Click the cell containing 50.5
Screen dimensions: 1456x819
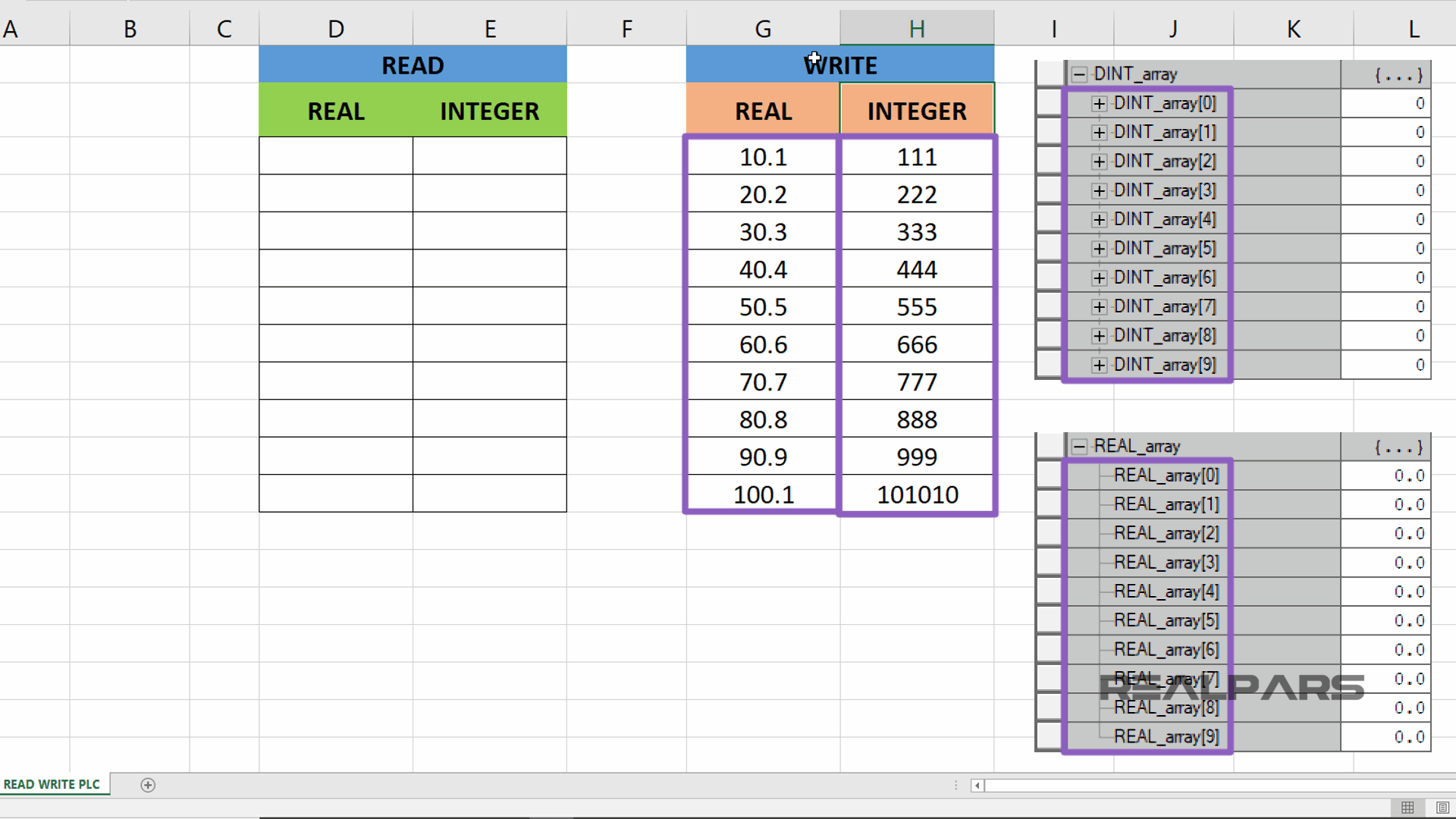click(761, 306)
